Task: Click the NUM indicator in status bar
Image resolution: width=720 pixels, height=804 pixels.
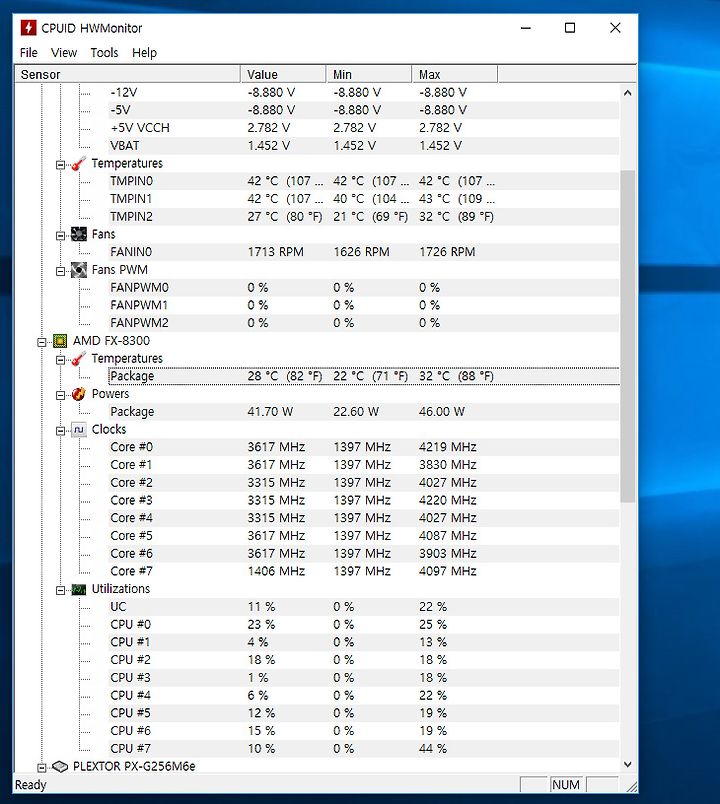Action: [x=566, y=785]
